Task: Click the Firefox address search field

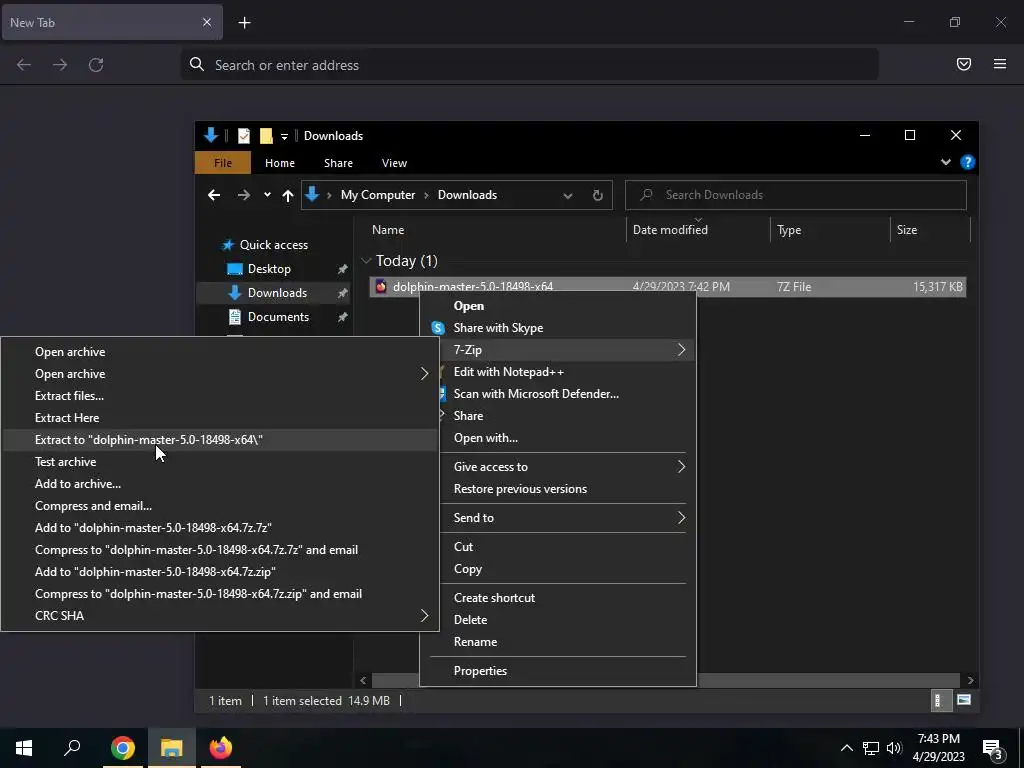Action: pos(530,65)
